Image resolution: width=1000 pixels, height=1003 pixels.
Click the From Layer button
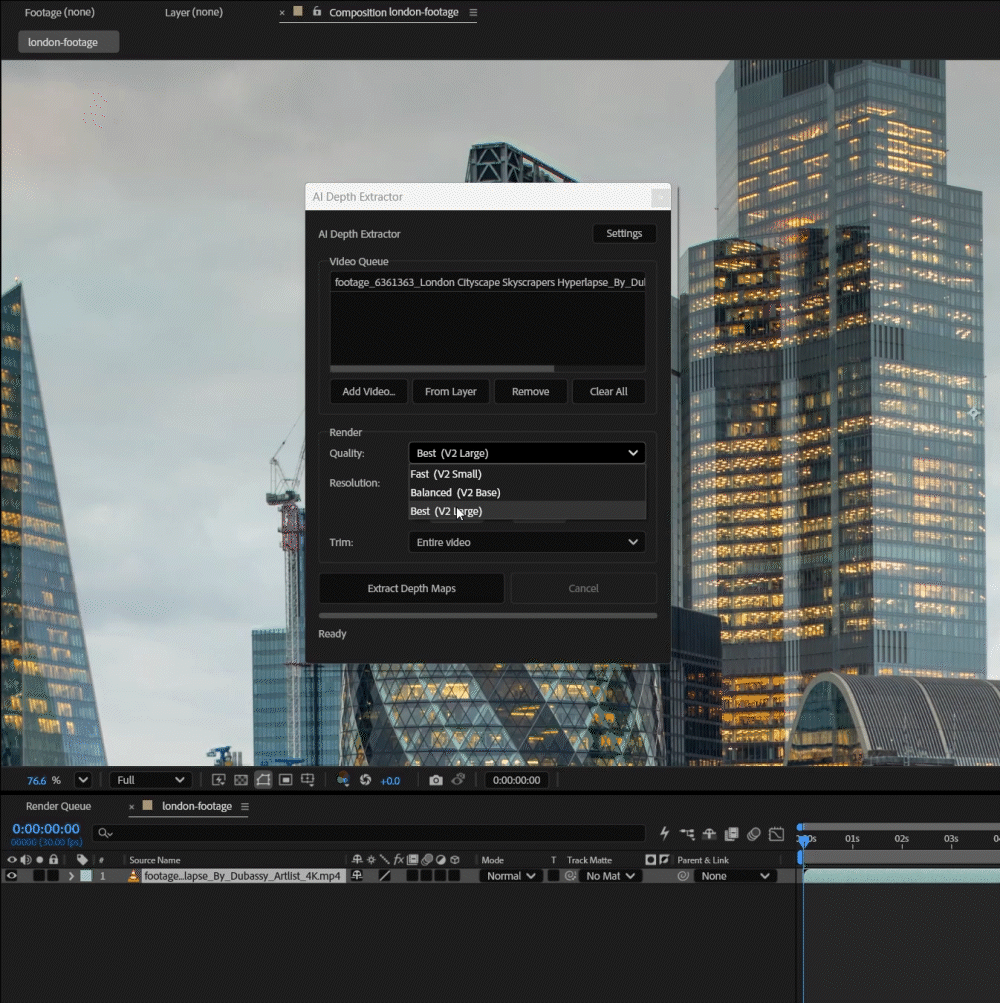(450, 391)
